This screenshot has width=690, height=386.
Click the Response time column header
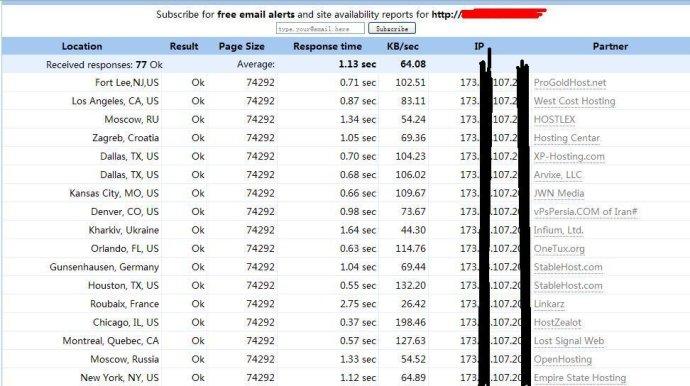[327, 46]
